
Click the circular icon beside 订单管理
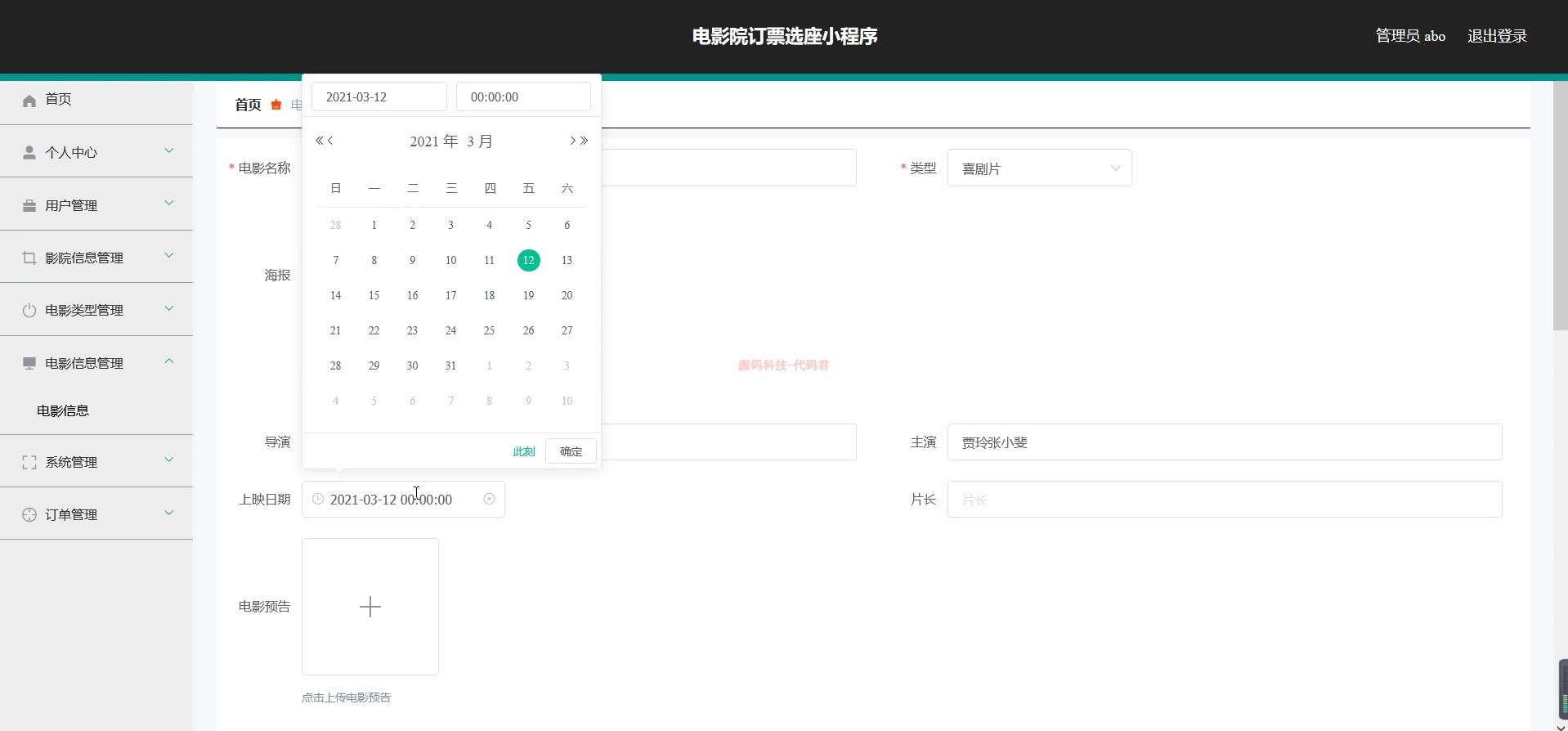pos(29,515)
